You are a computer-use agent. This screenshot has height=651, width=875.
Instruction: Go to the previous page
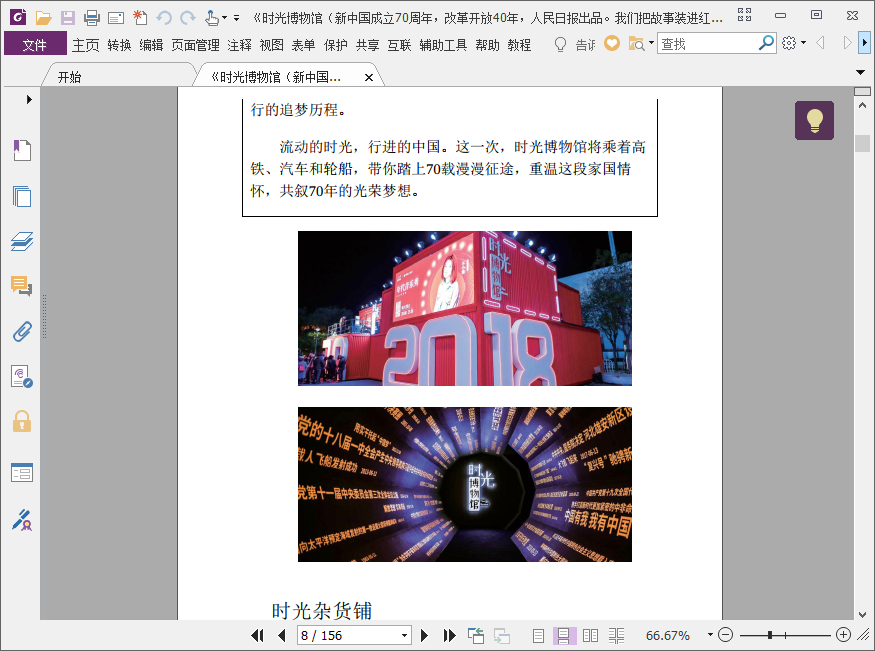(x=282, y=635)
